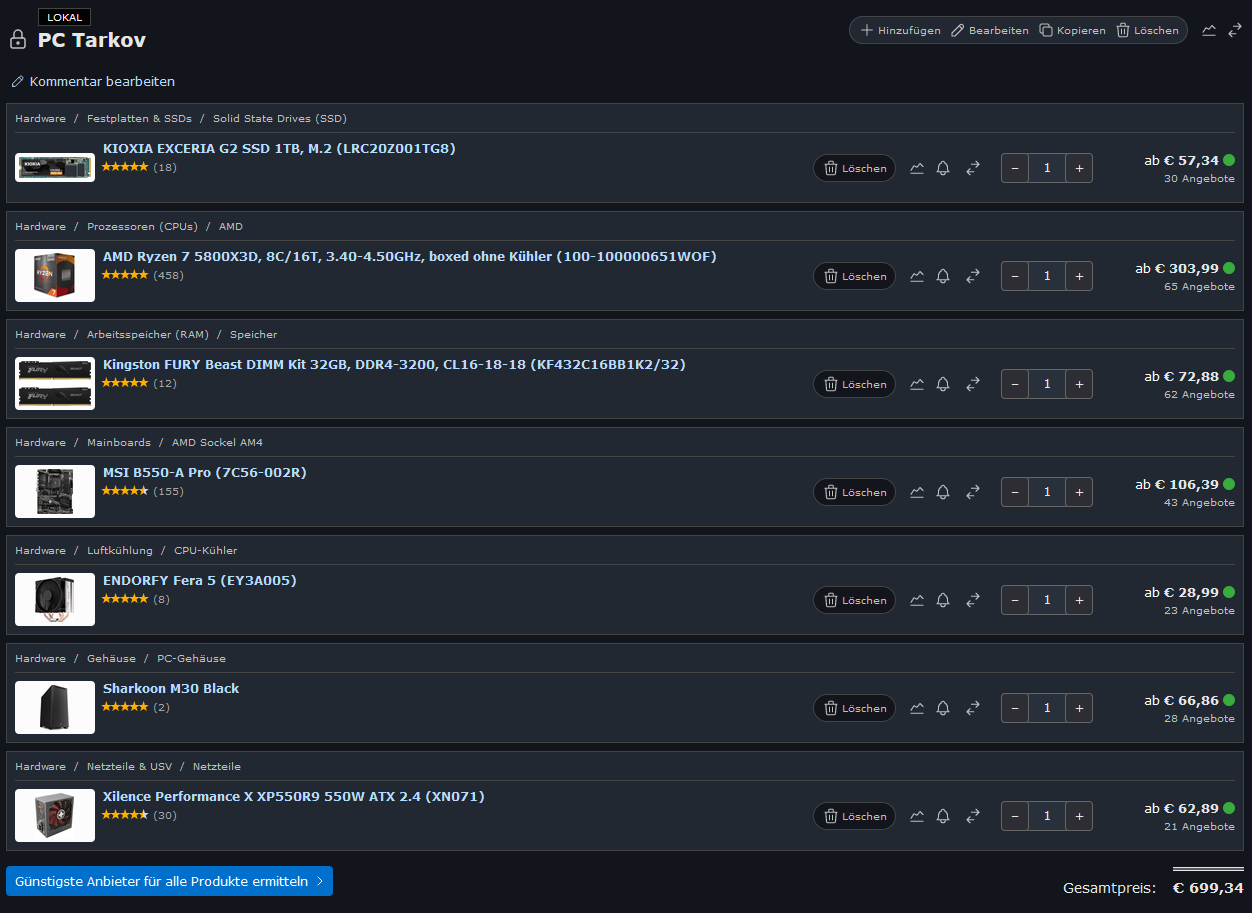The width and height of the screenshot is (1252, 913).
Task: Click swap arrows icon in MSI B550-A Pro row
Action: (x=973, y=492)
